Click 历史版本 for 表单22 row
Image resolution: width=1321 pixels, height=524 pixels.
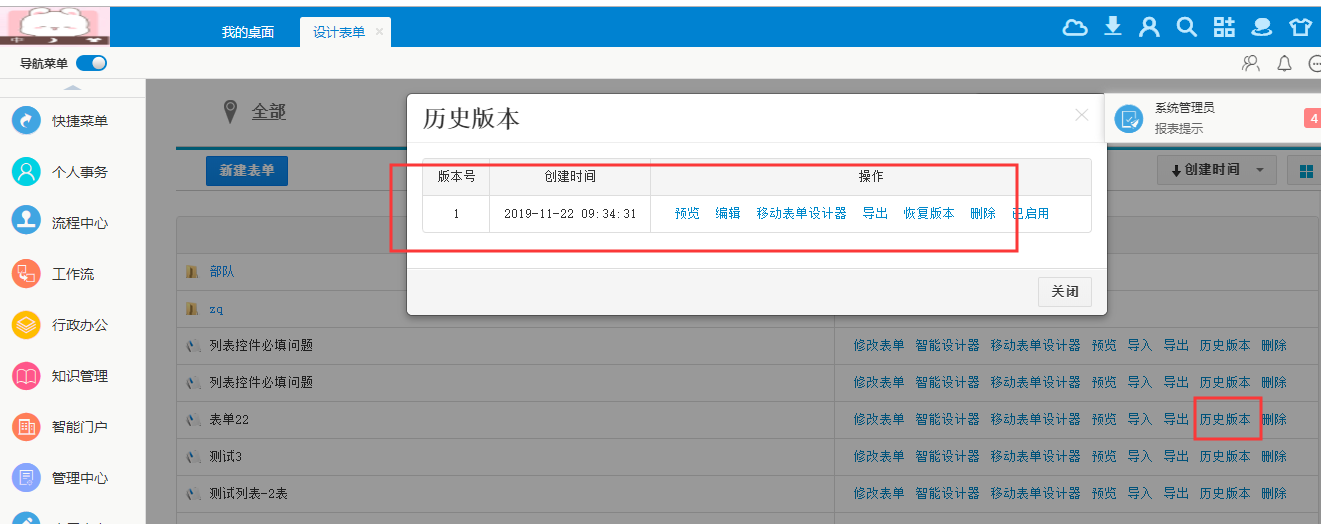tap(1225, 419)
